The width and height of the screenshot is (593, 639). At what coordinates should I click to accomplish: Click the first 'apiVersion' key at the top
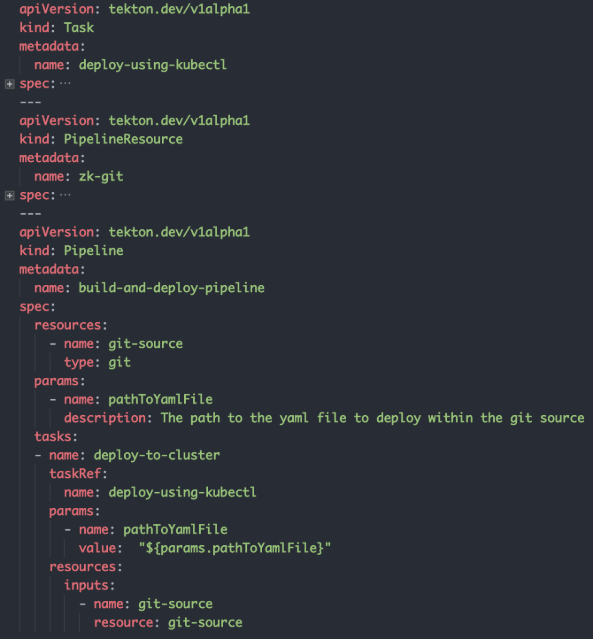click(x=57, y=9)
